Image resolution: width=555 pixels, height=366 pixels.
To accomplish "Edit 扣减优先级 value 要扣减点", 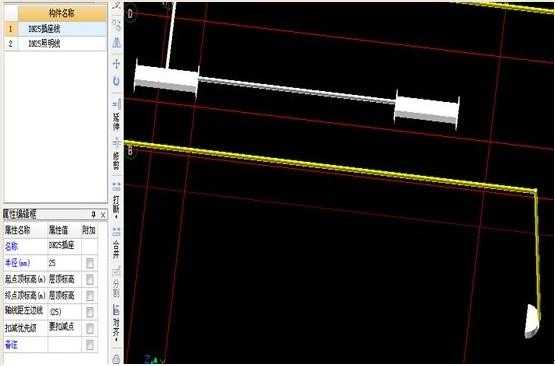I will [x=64, y=328].
